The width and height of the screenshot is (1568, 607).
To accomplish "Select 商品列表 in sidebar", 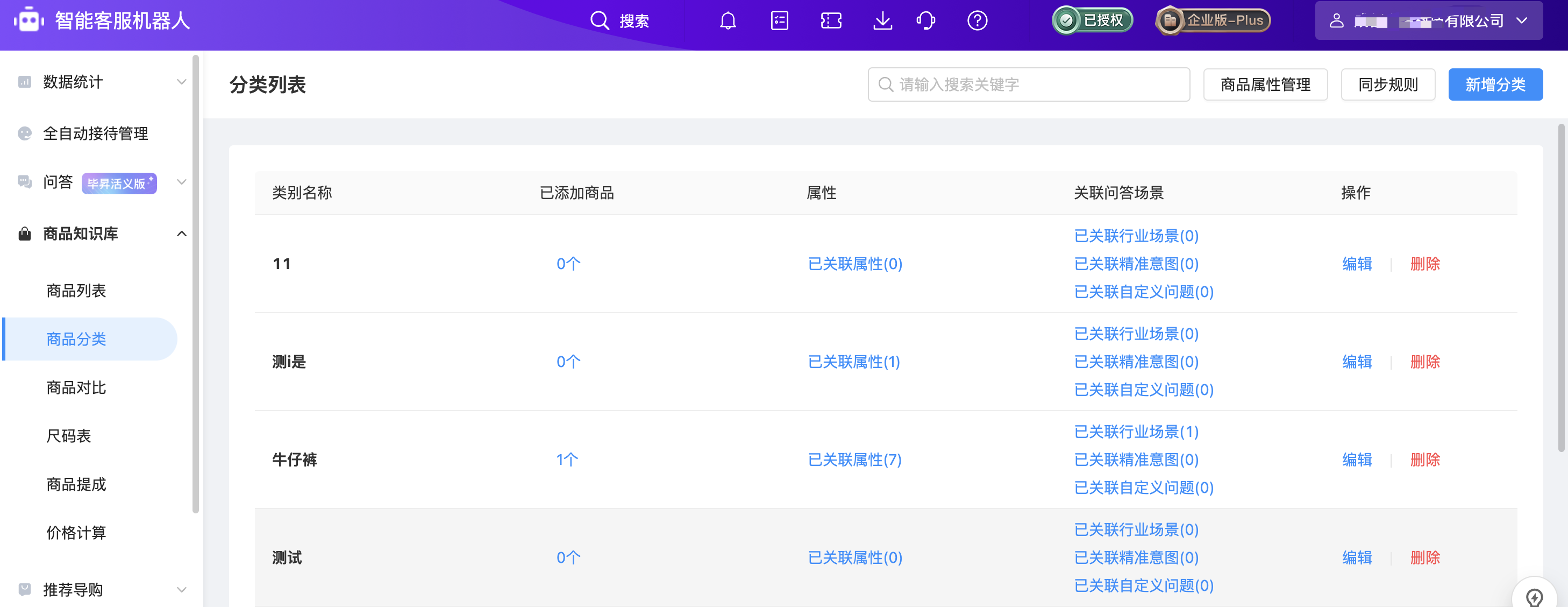I will tap(76, 291).
